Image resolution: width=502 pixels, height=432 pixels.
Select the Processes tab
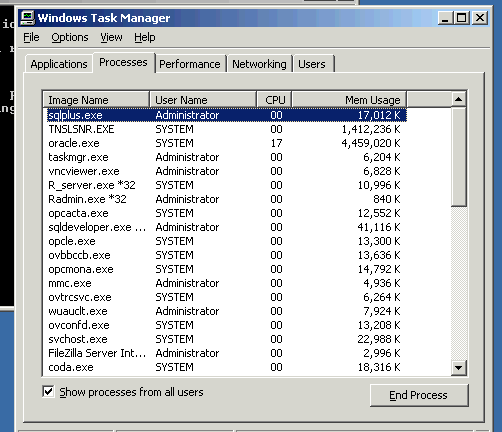(123, 62)
